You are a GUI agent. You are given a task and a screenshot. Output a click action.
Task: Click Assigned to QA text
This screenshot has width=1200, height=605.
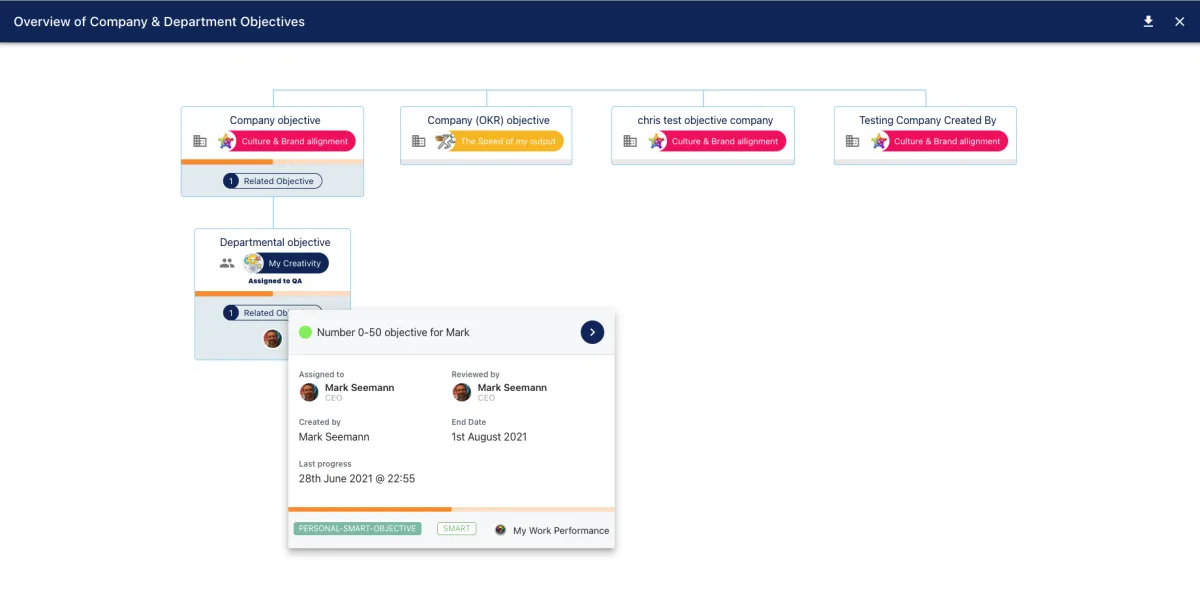coord(275,281)
